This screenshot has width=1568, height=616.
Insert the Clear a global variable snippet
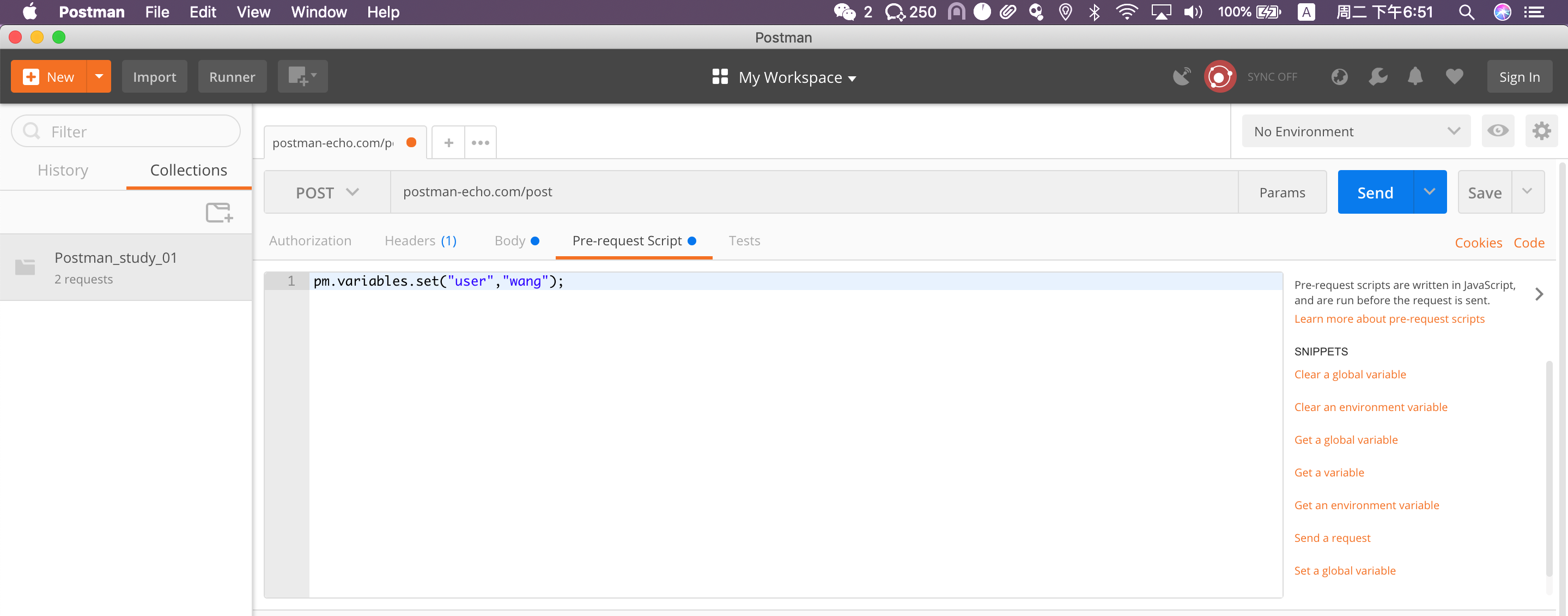[x=1350, y=374]
